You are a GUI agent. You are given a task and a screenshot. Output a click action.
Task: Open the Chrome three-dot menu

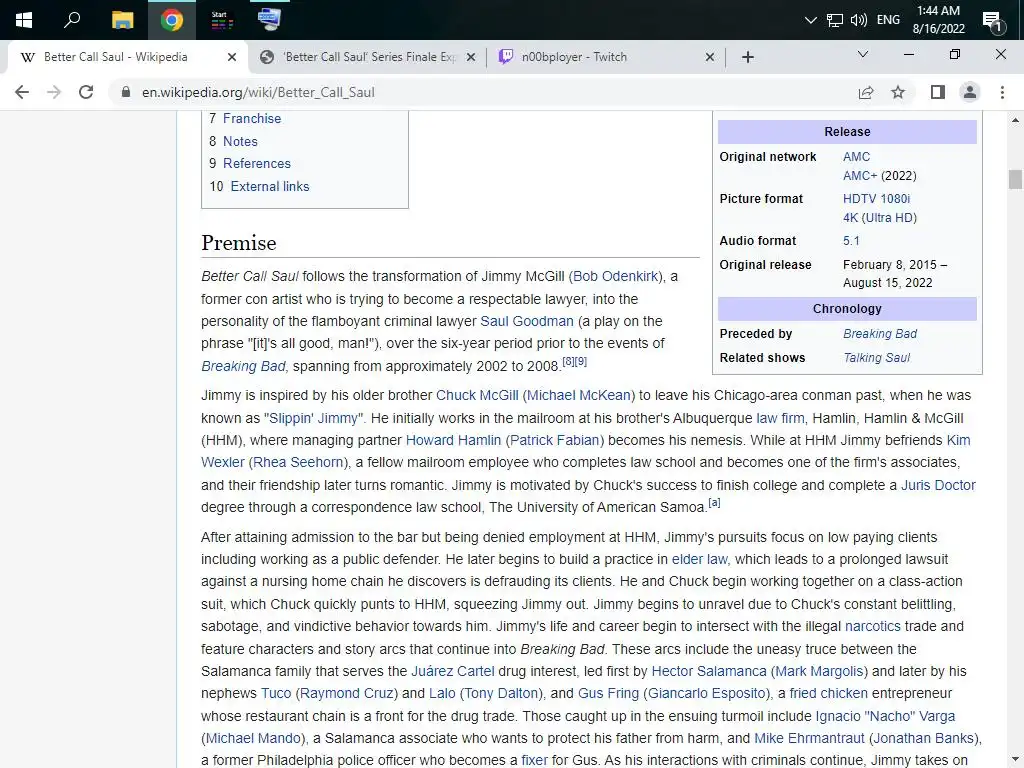click(1002, 92)
